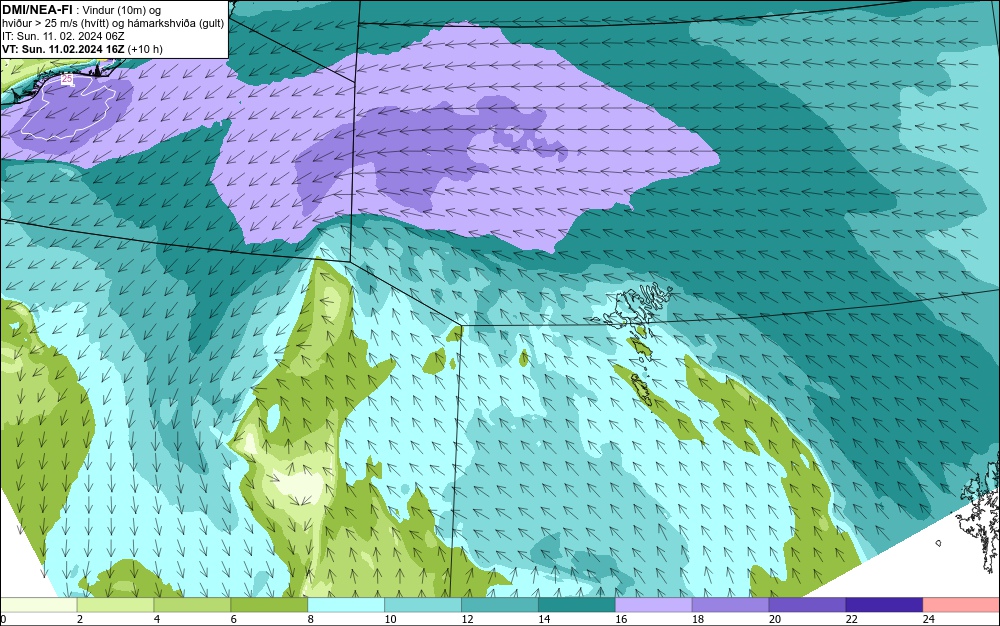Click the white 25 m/s gust contour area
This screenshot has height=626, width=1000.
68,110
